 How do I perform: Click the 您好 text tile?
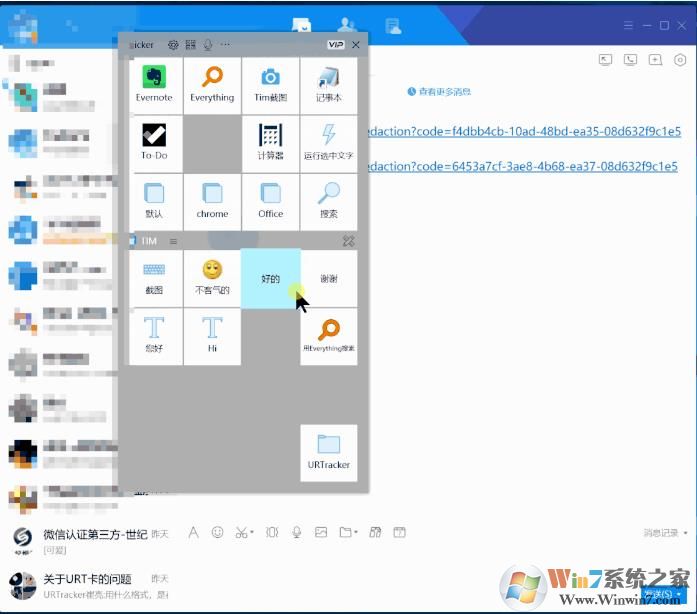(154, 337)
